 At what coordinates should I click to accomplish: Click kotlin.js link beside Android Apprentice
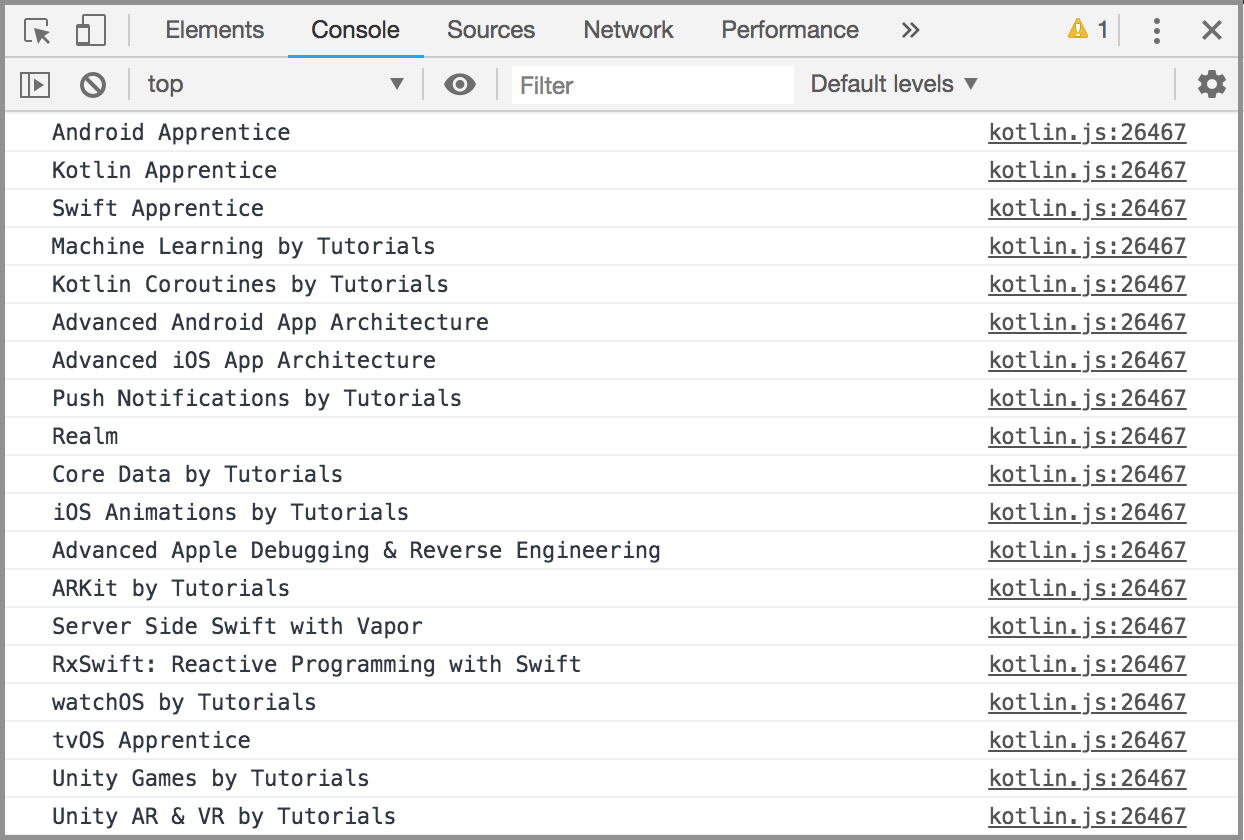click(x=1087, y=133)
